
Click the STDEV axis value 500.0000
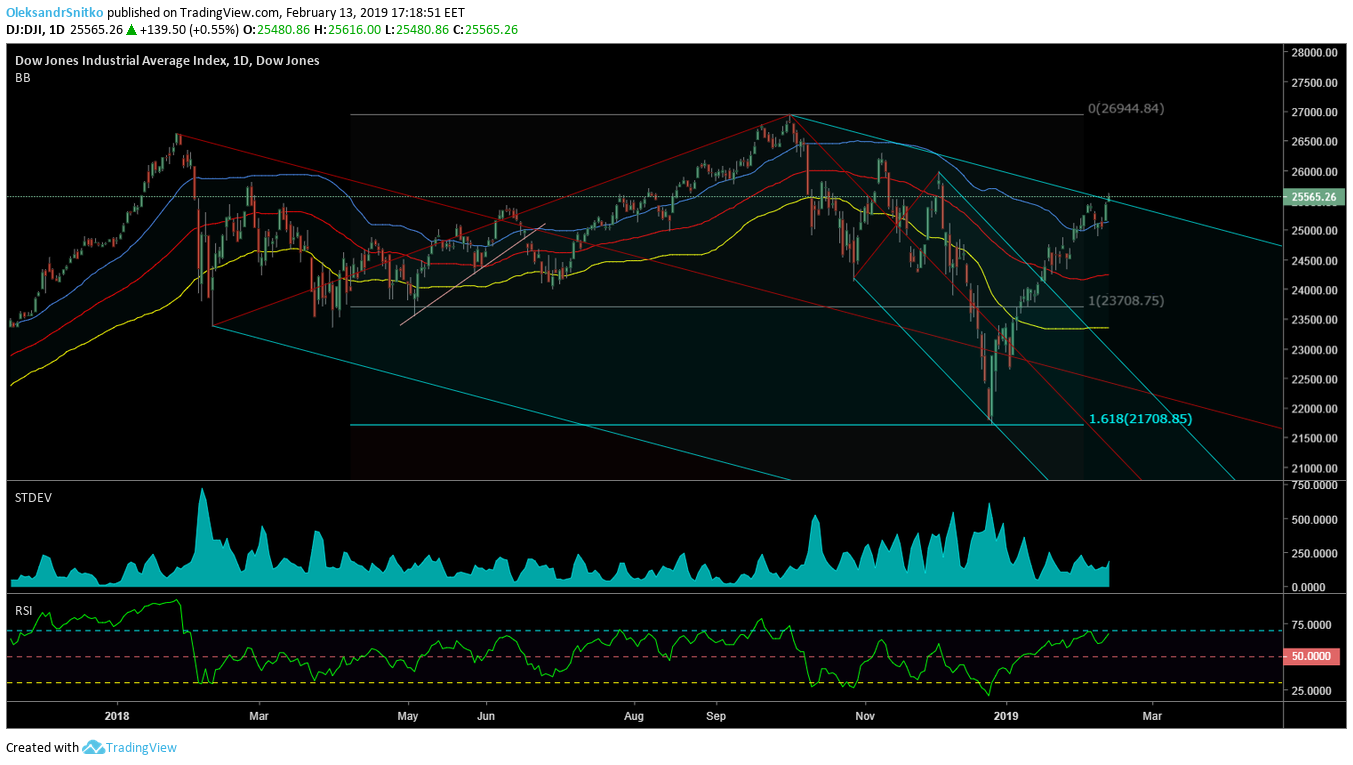[x=1314, y=520]
